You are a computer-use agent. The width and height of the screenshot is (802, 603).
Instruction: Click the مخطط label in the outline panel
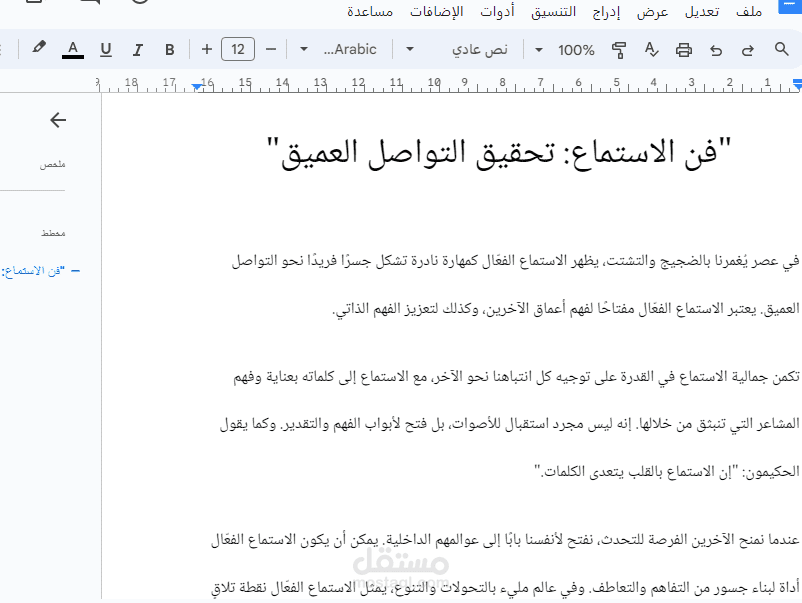(x=53, y=233)
